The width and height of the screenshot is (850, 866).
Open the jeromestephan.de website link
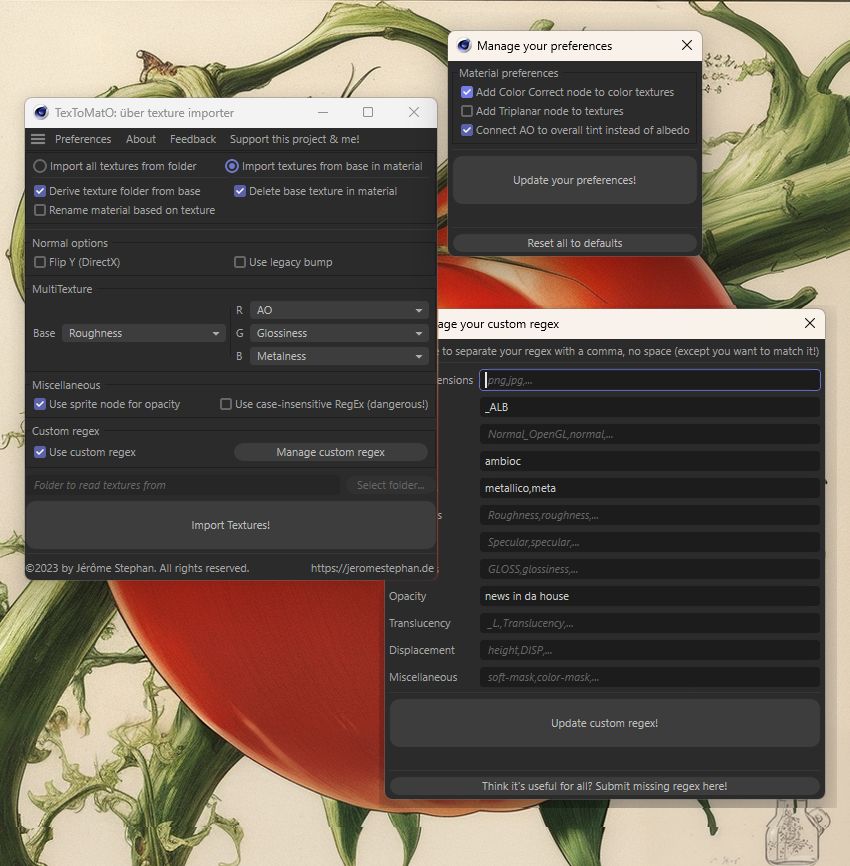372,568
